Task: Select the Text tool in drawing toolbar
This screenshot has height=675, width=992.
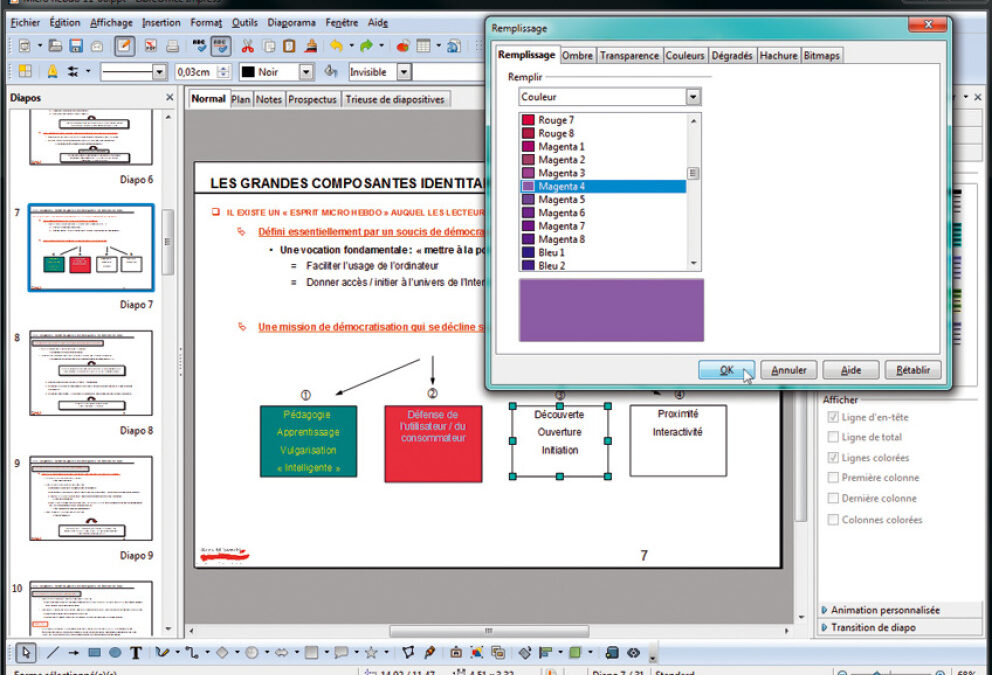Action: [136, 653]
